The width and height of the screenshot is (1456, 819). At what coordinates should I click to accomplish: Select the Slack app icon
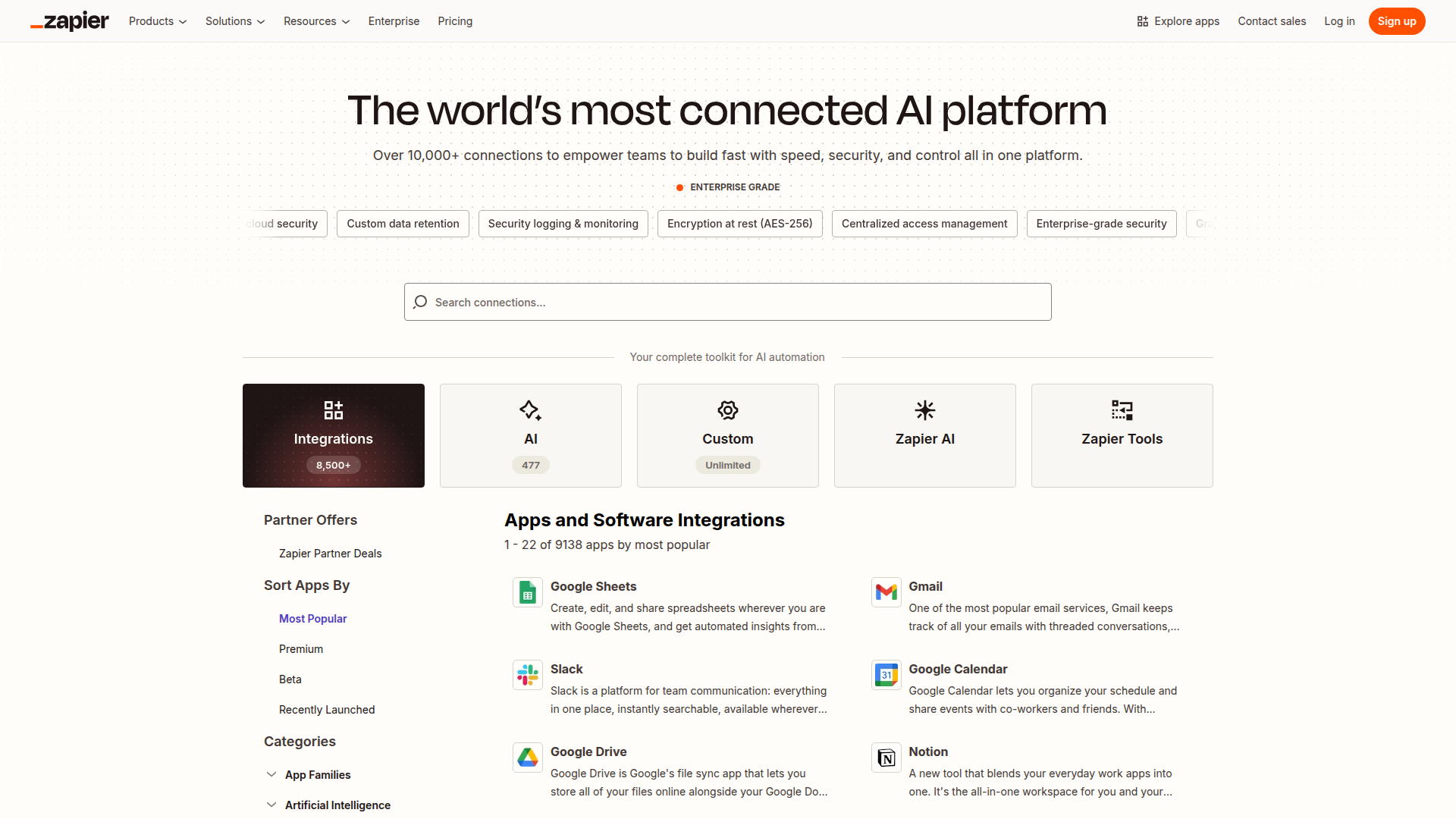pos(527,675)
